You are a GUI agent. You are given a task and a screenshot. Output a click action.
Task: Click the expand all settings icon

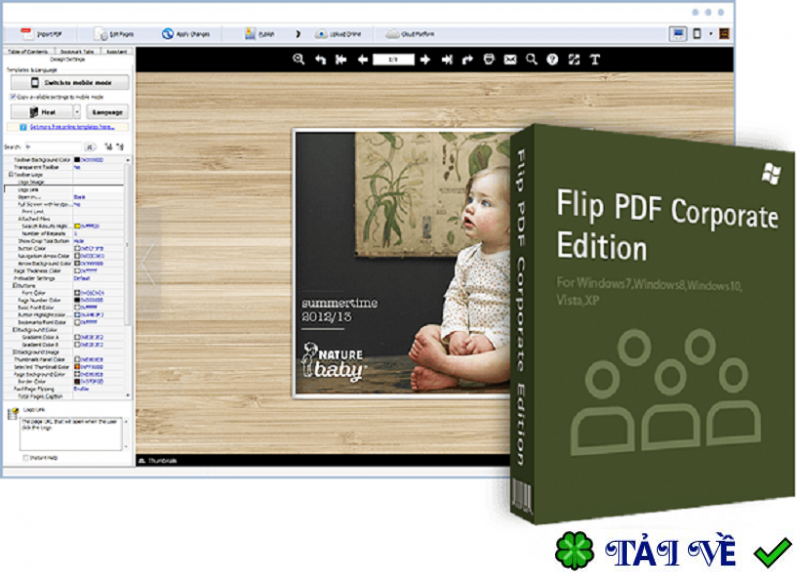click(109, 147)
